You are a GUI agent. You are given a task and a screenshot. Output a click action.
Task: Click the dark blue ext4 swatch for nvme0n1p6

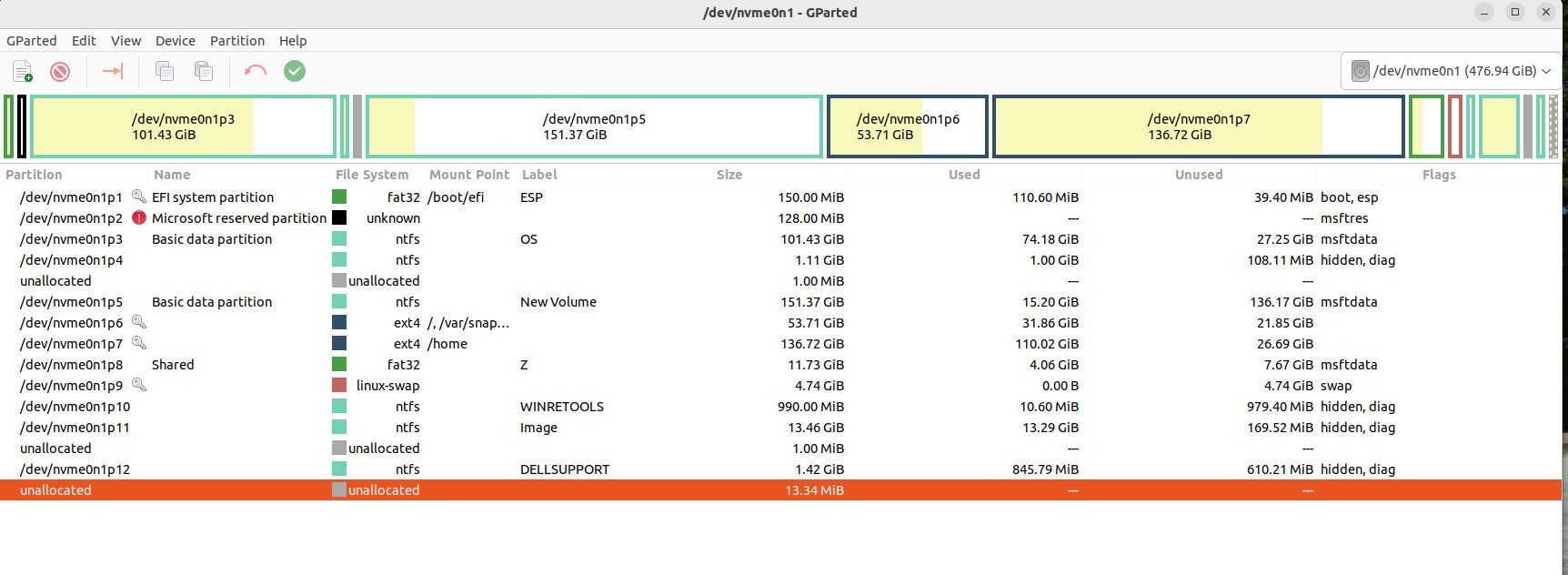[x=339, y=322]
